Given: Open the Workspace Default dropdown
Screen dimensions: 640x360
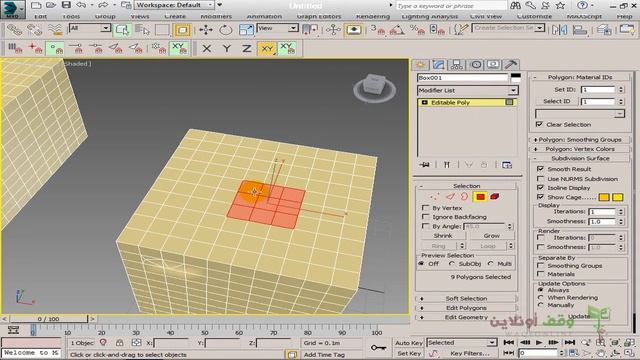Looking at the screenshot, I should pos(175,5).
